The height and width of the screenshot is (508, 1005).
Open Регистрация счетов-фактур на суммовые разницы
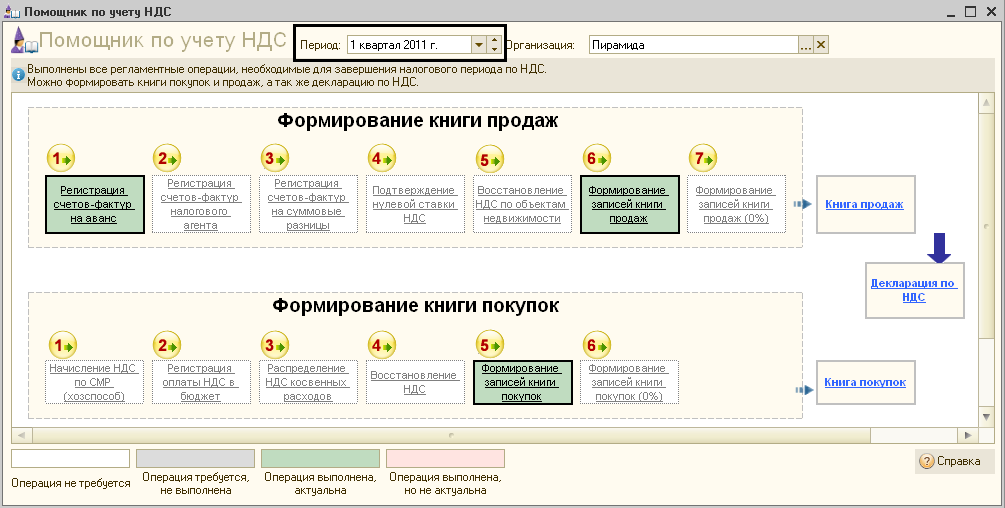[308, 204]
